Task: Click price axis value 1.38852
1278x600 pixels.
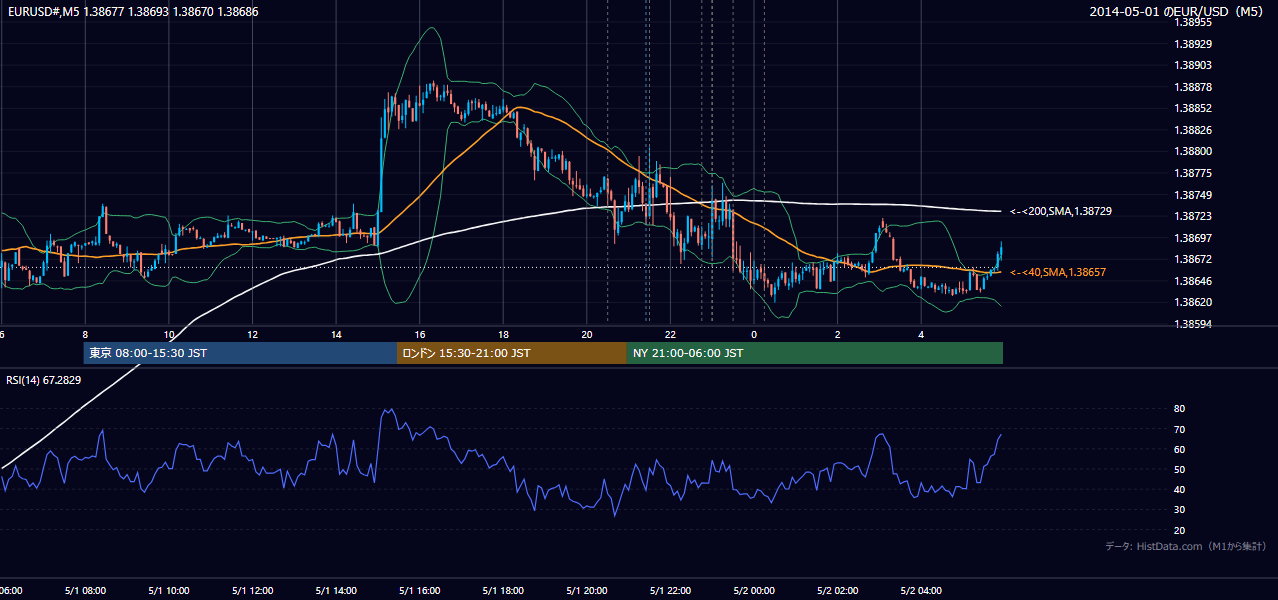Action: (1193, 108)
